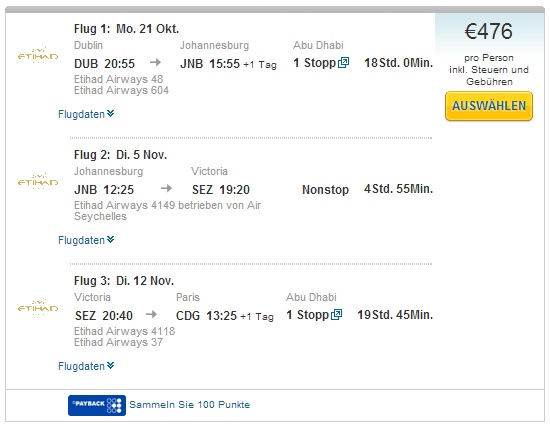Click Etihad logo beside Flug 1
This screenshot has width=550, height=425.
[38, 56]
